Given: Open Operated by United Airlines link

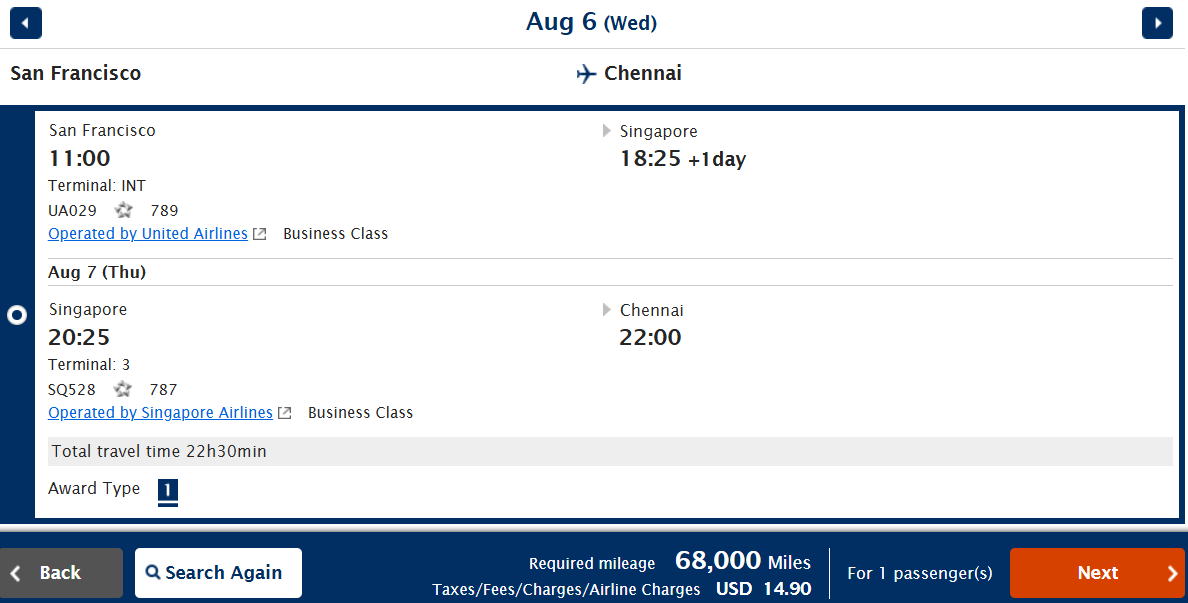Looking at the screenshot, I should coord(148,234).
